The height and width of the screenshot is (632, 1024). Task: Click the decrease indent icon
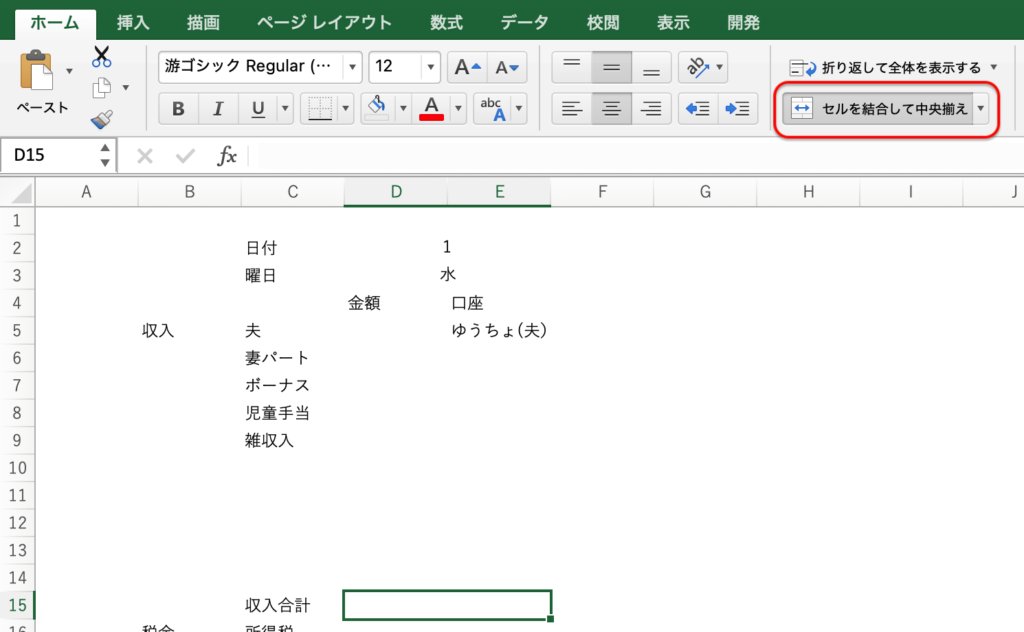click(697, 109)
